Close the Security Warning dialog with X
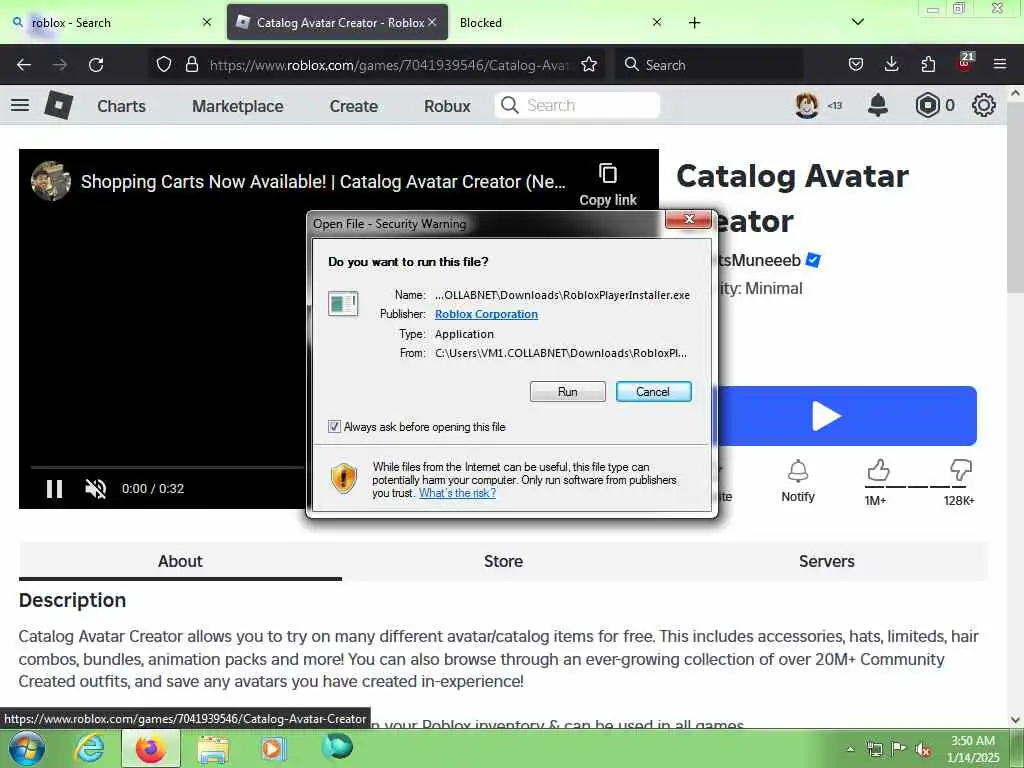 tap(688, 219)
